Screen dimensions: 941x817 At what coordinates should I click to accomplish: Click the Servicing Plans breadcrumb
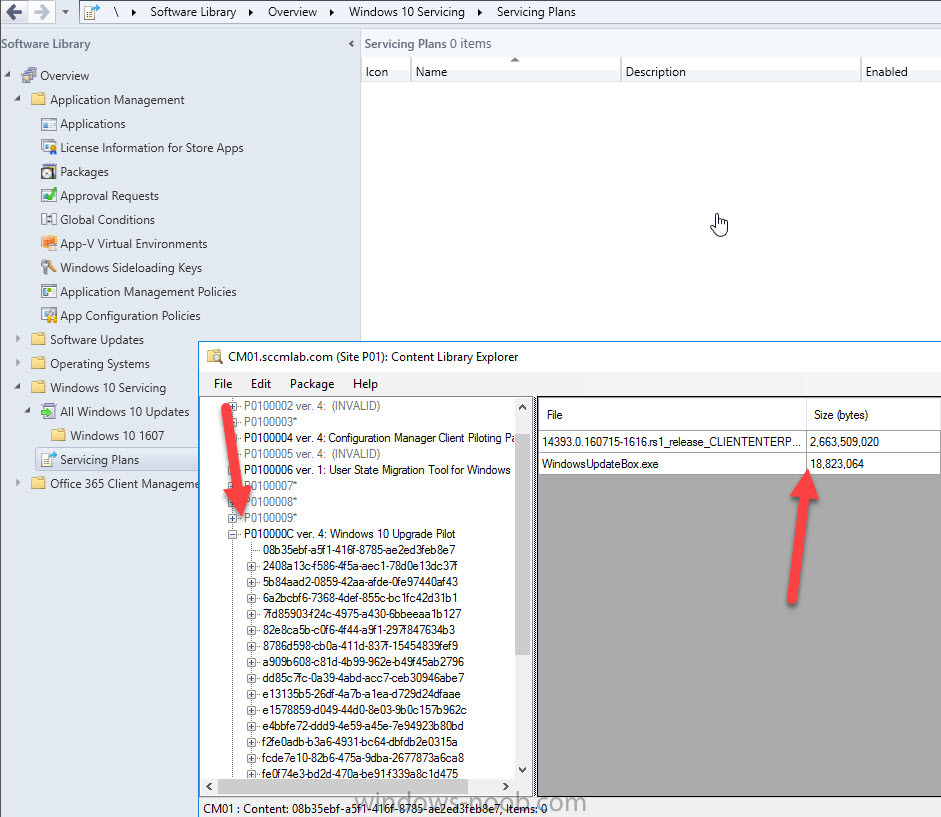click(536, 12)
